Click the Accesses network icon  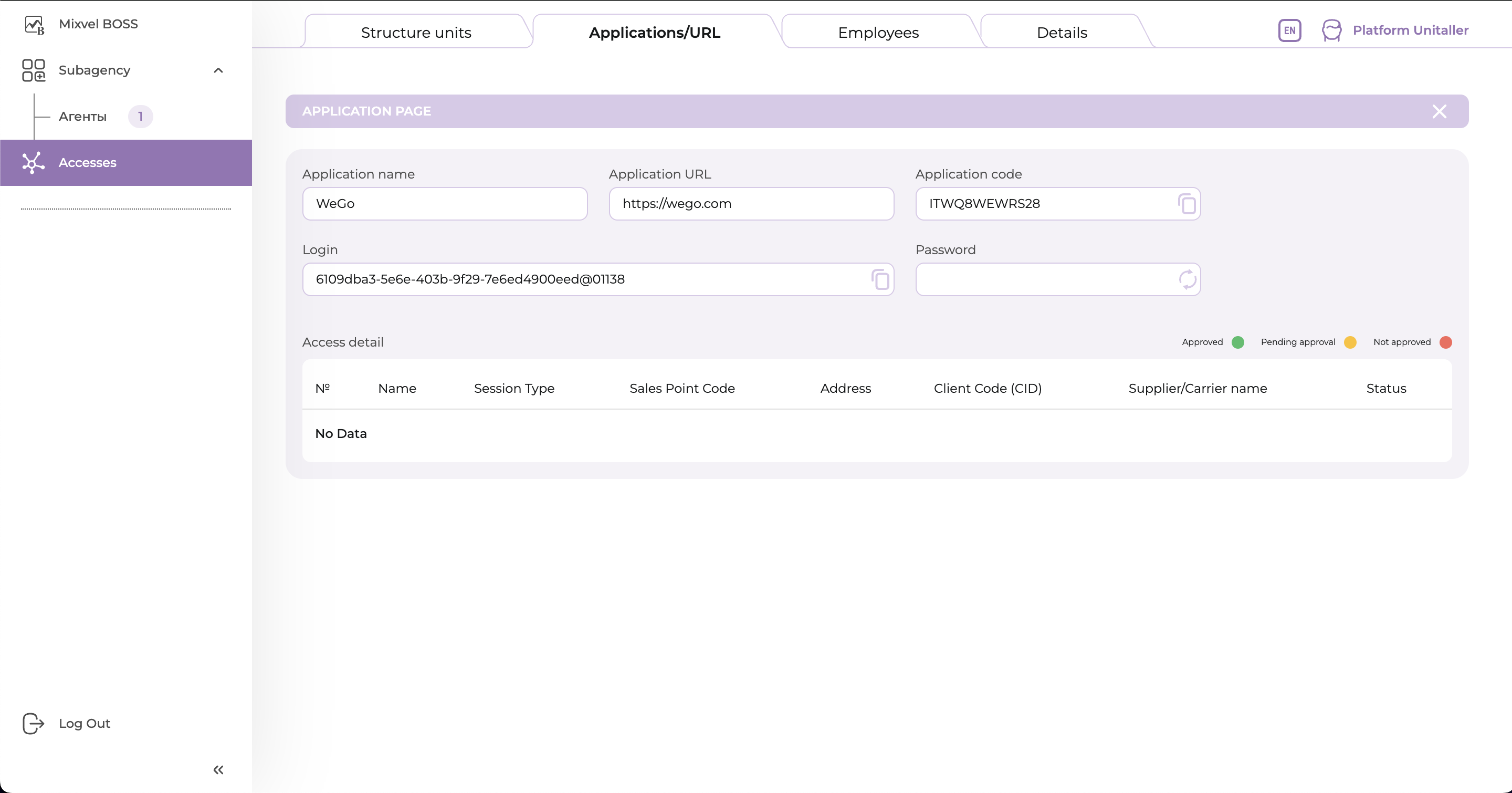(x=34, y=163)
